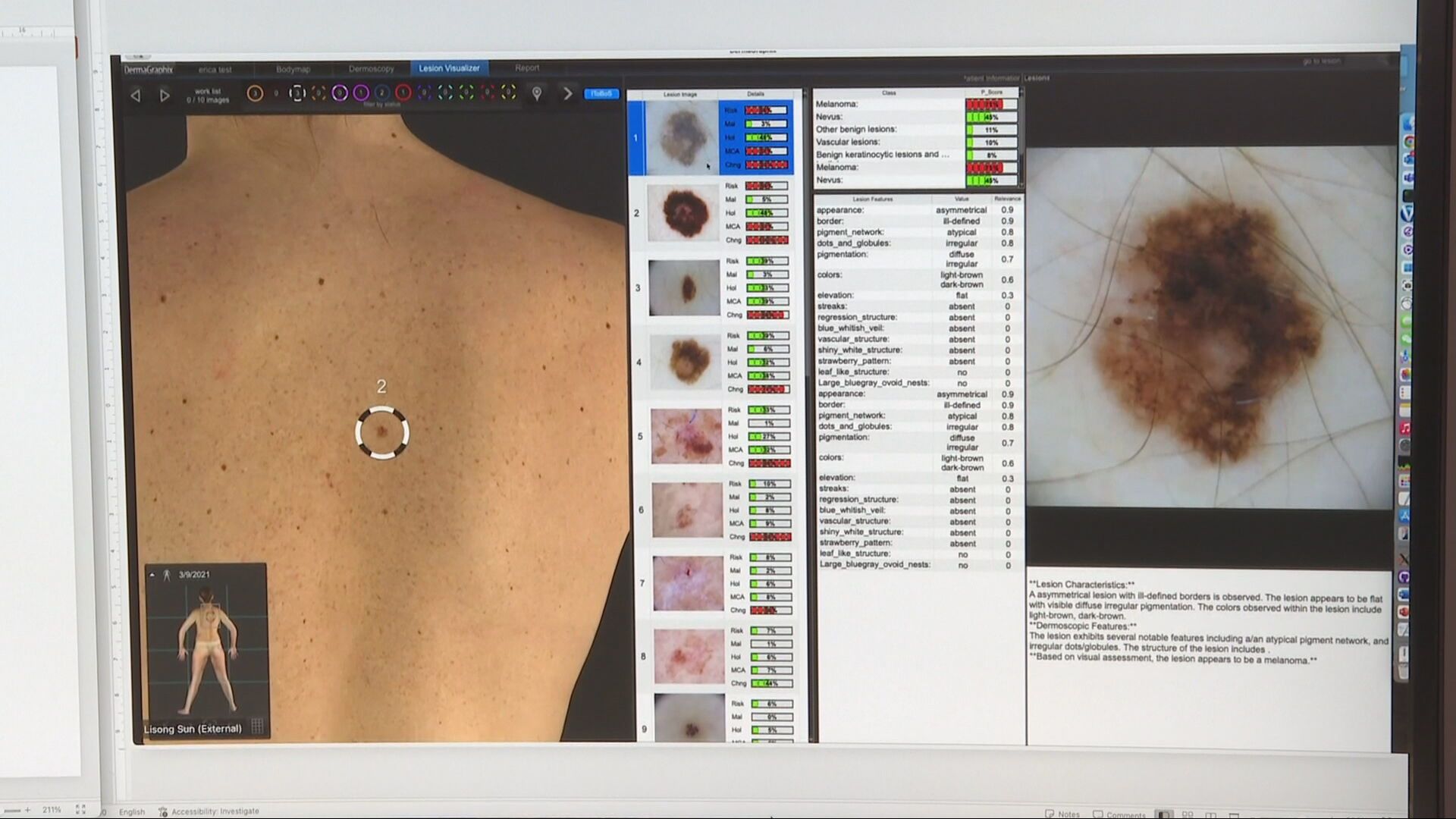Click the Relevance column header

coord(1007,199)
